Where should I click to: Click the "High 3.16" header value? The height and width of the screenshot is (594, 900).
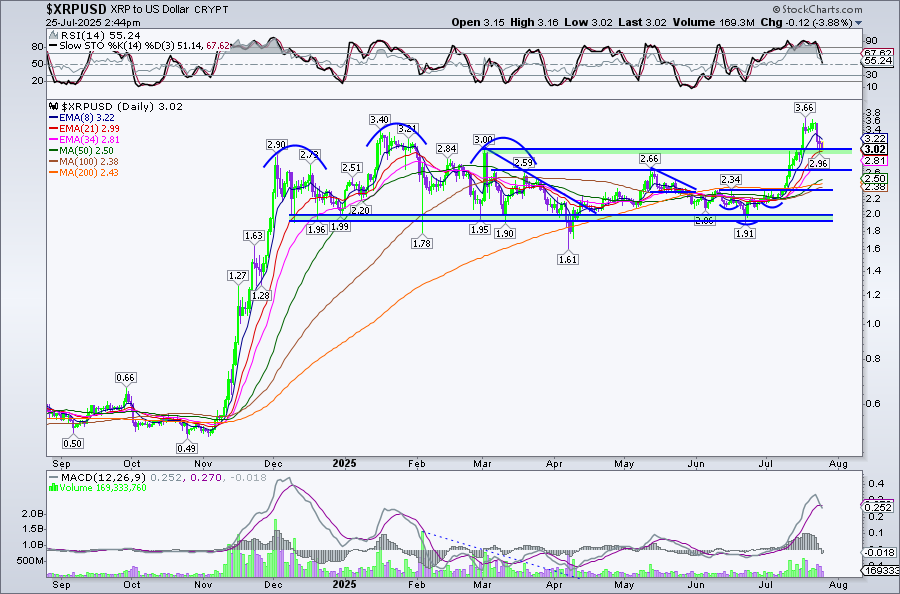[x=534, y=22]
